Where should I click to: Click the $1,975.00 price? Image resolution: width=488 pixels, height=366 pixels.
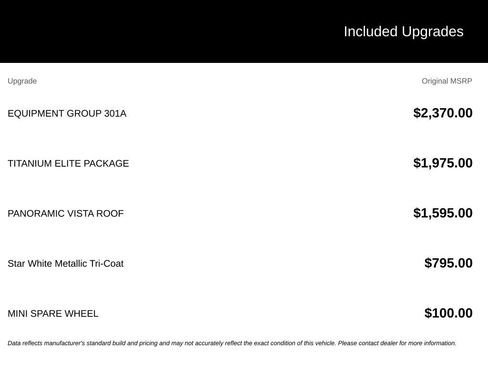coord(443,163)
